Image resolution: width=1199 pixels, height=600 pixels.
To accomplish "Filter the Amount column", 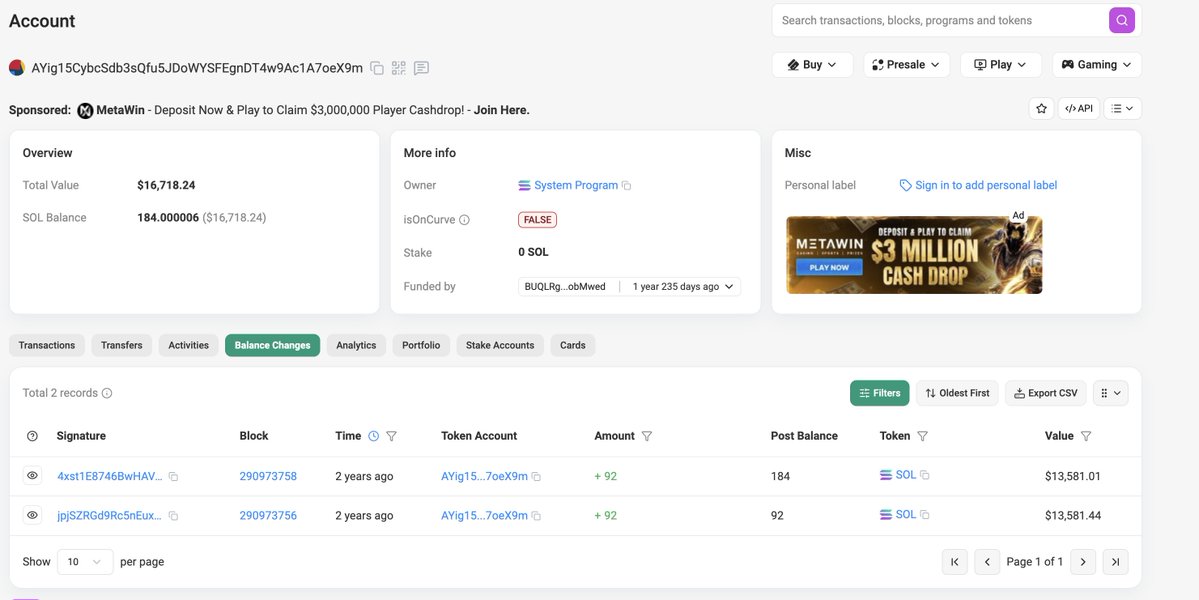I will pyautogui.click(x=647, y=436).
